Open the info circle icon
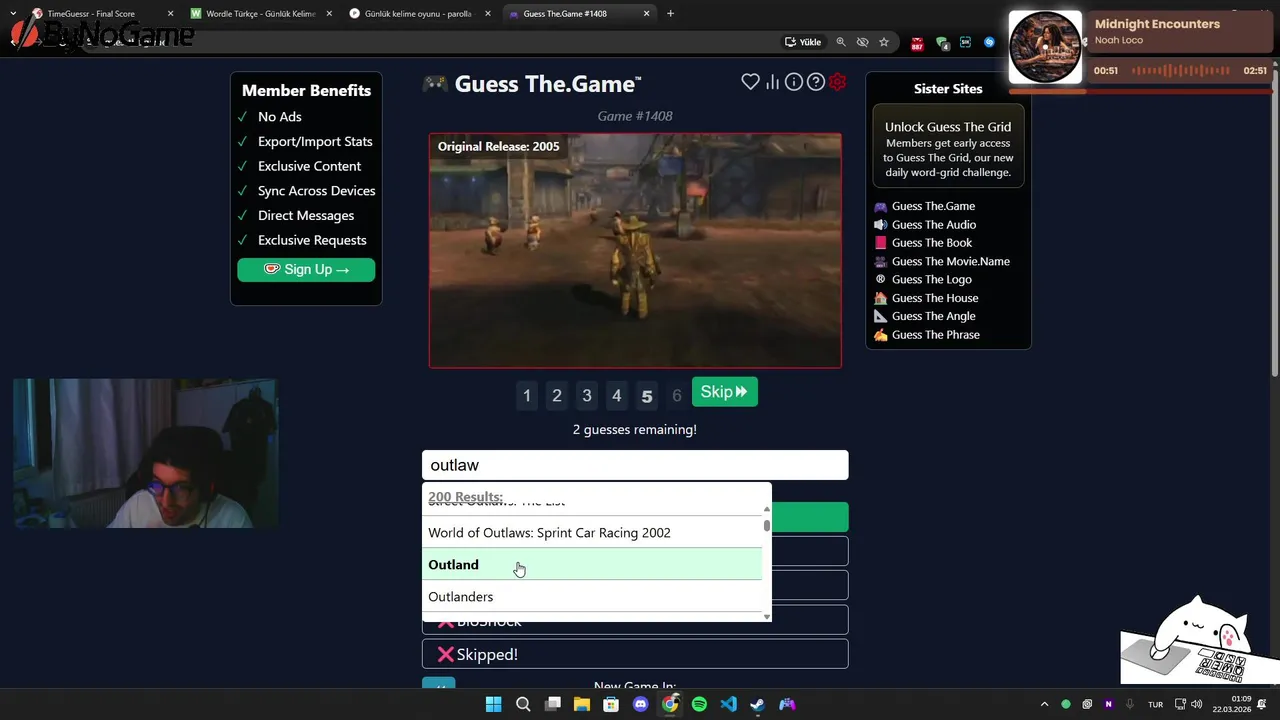 [x=794, y=82]
